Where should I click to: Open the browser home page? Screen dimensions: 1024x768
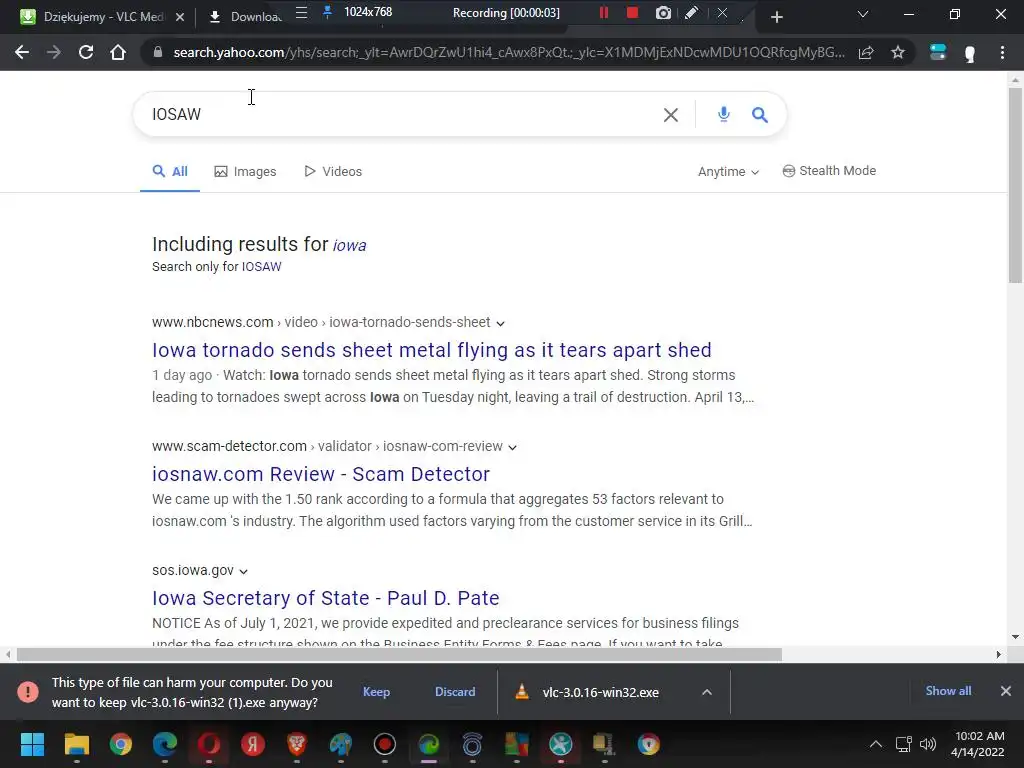point(118,52)
